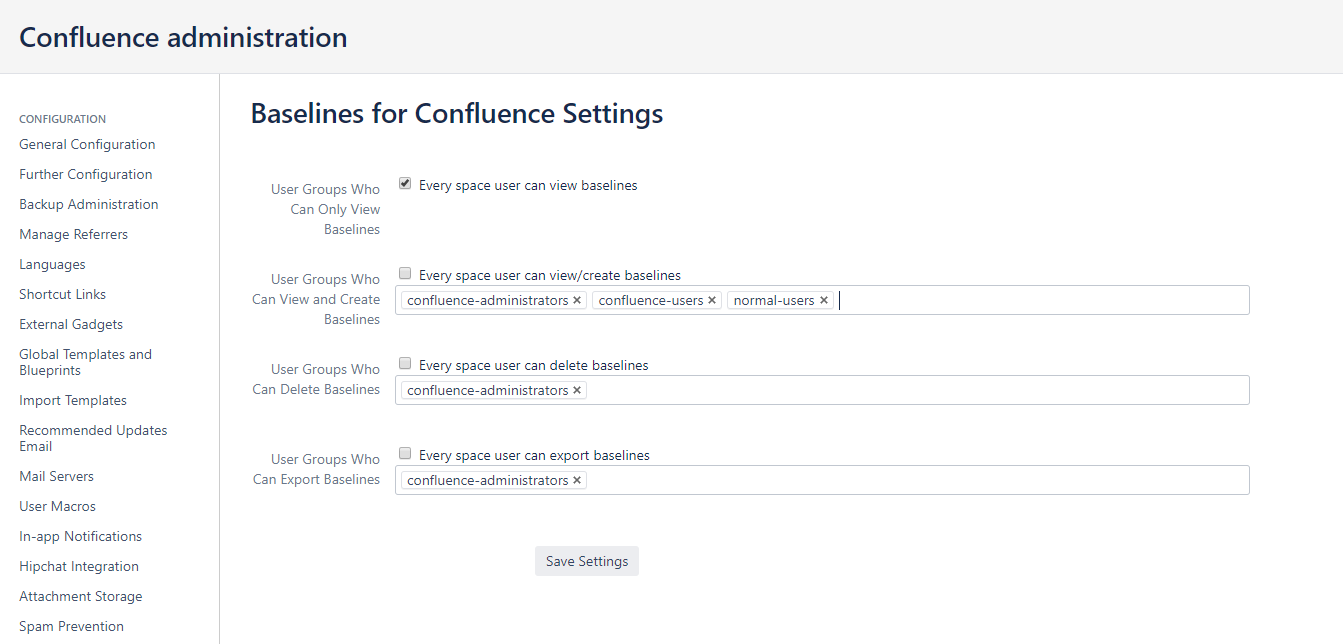Remove confluence-administrators tag from View and Create groups
The image size is (1343, 644).
pos(577,301)
